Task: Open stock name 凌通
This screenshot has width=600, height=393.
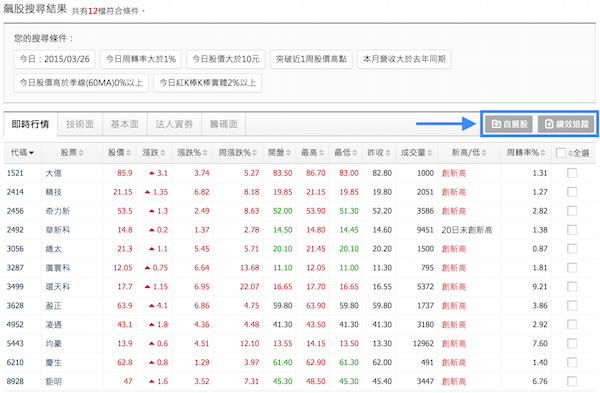Action: click(x=54, y=325)
